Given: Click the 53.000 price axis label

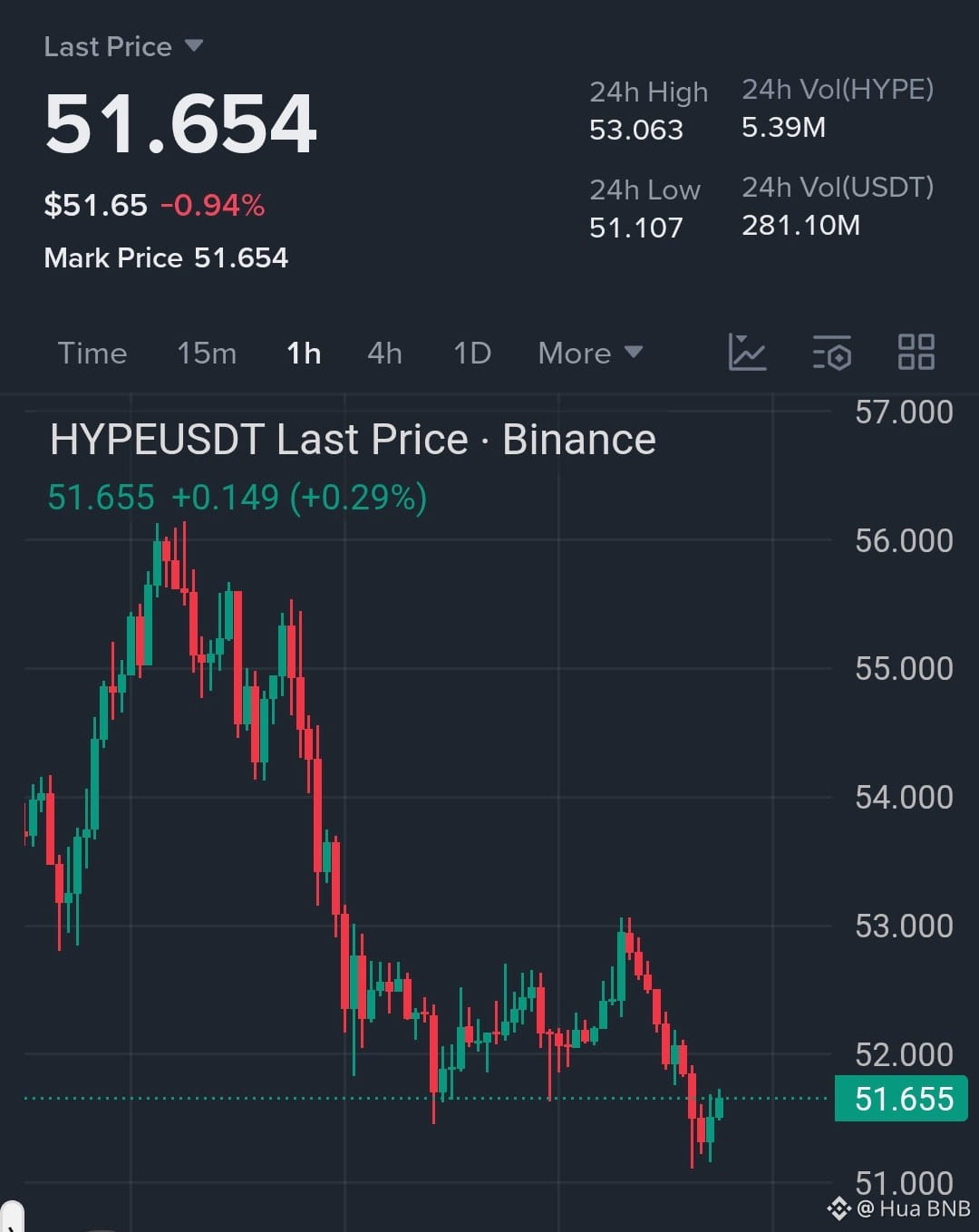Looking at the screenshot, I should [904, 926].
